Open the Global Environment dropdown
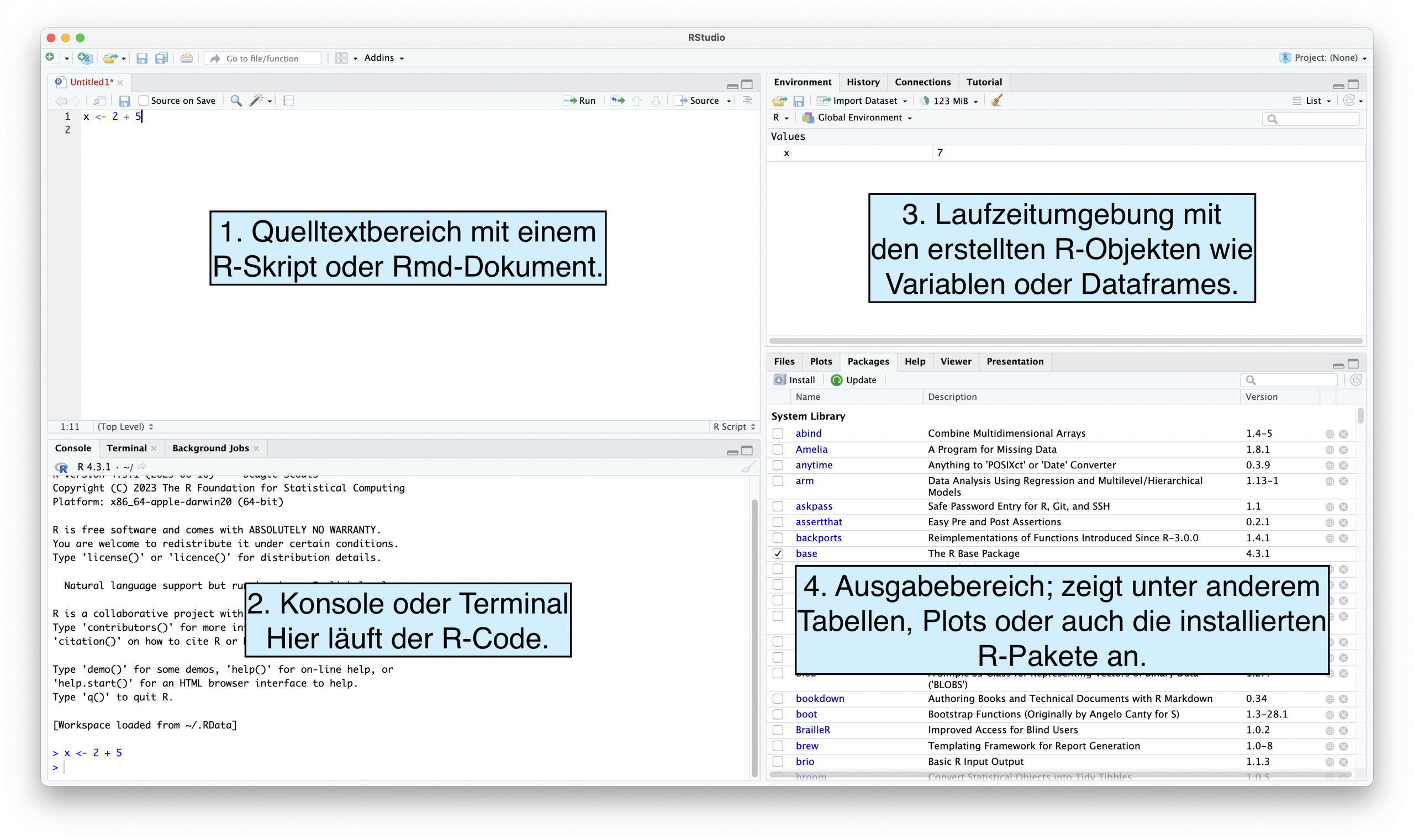The height and width of the screenshot is (840, 1414). 857,118
